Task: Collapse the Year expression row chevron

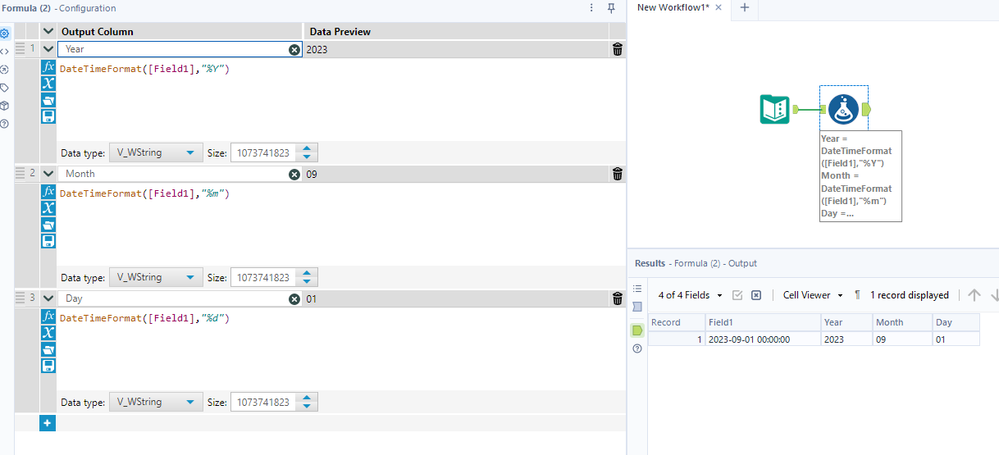Action: tap(48, 48)
